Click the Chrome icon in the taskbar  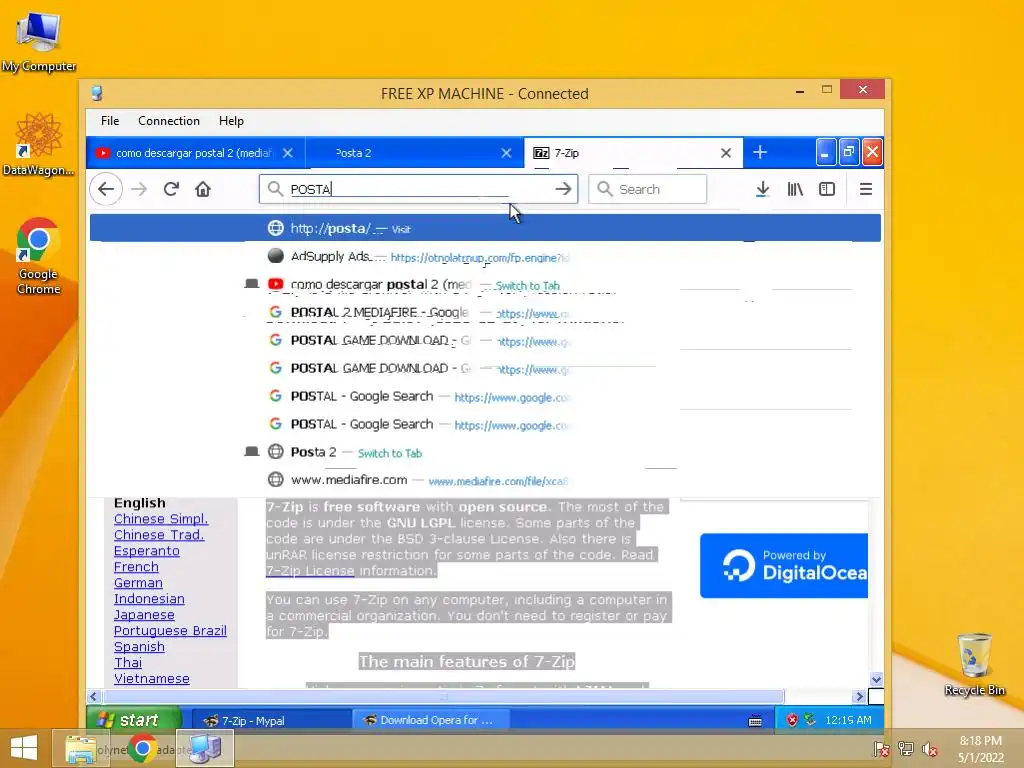142,748
